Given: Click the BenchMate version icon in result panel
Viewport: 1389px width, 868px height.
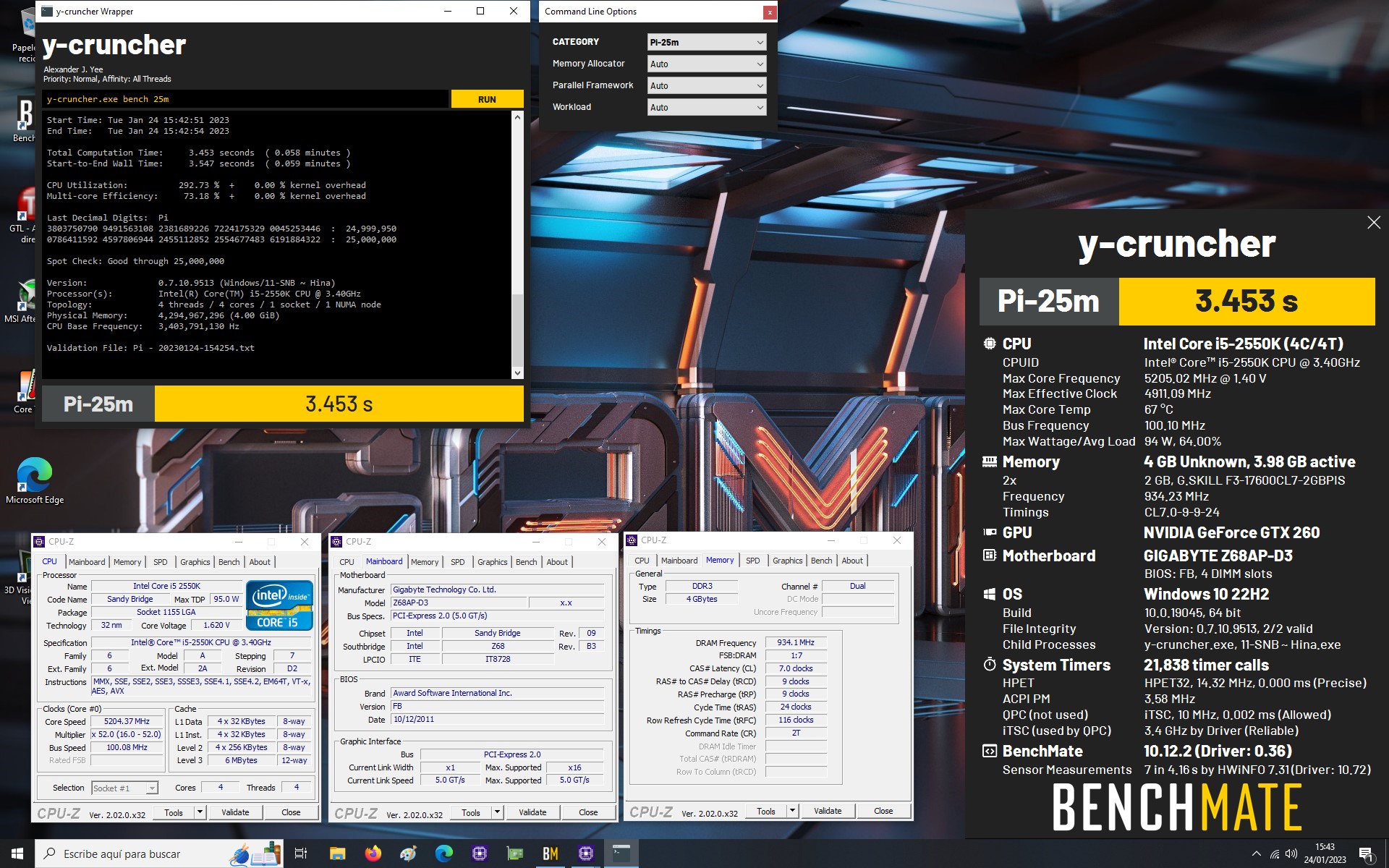Looking at the screenshot, I should point(989,751).
